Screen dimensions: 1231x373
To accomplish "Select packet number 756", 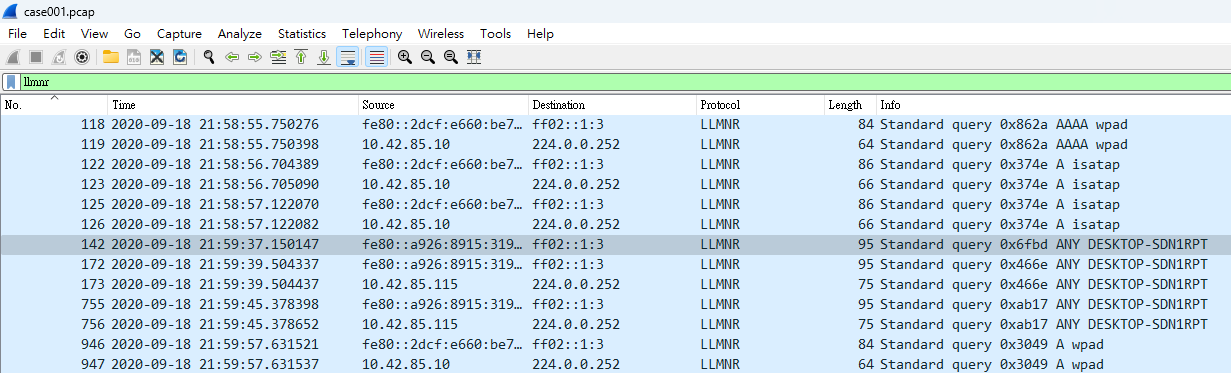I will click(x=615, y=325).
